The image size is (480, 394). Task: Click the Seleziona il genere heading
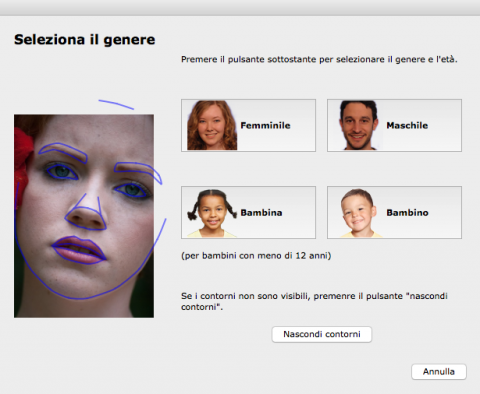click(x=85, y=40)
